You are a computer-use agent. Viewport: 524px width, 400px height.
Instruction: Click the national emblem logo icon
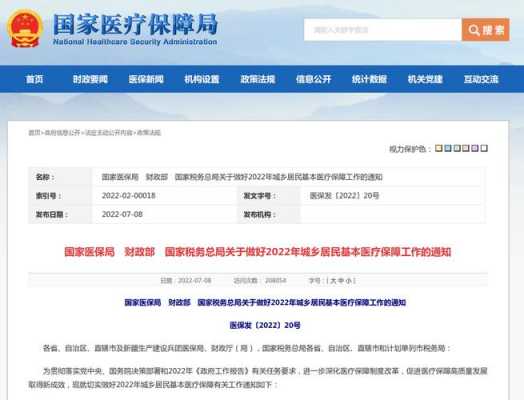(x=25, y=28)
